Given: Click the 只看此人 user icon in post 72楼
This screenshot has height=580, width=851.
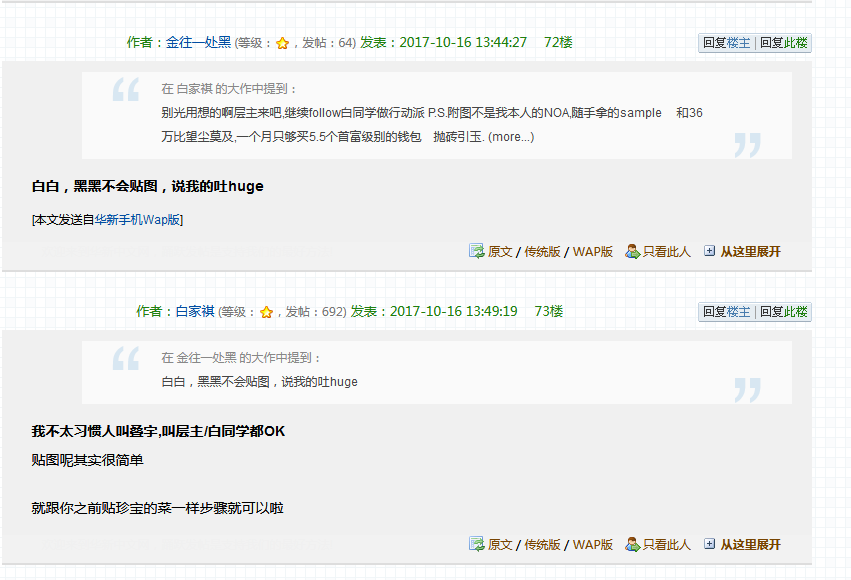Looking at the screenshot, I should click(632, 251).
